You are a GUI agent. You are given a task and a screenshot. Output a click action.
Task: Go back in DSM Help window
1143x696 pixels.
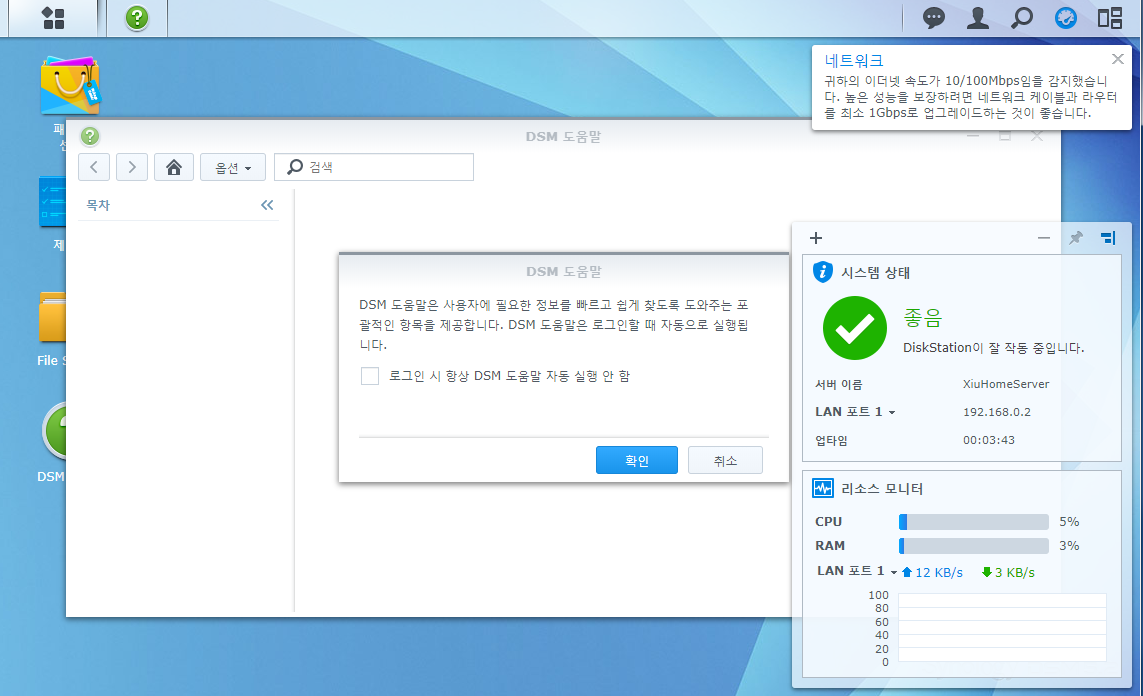(x=94, y=167)
